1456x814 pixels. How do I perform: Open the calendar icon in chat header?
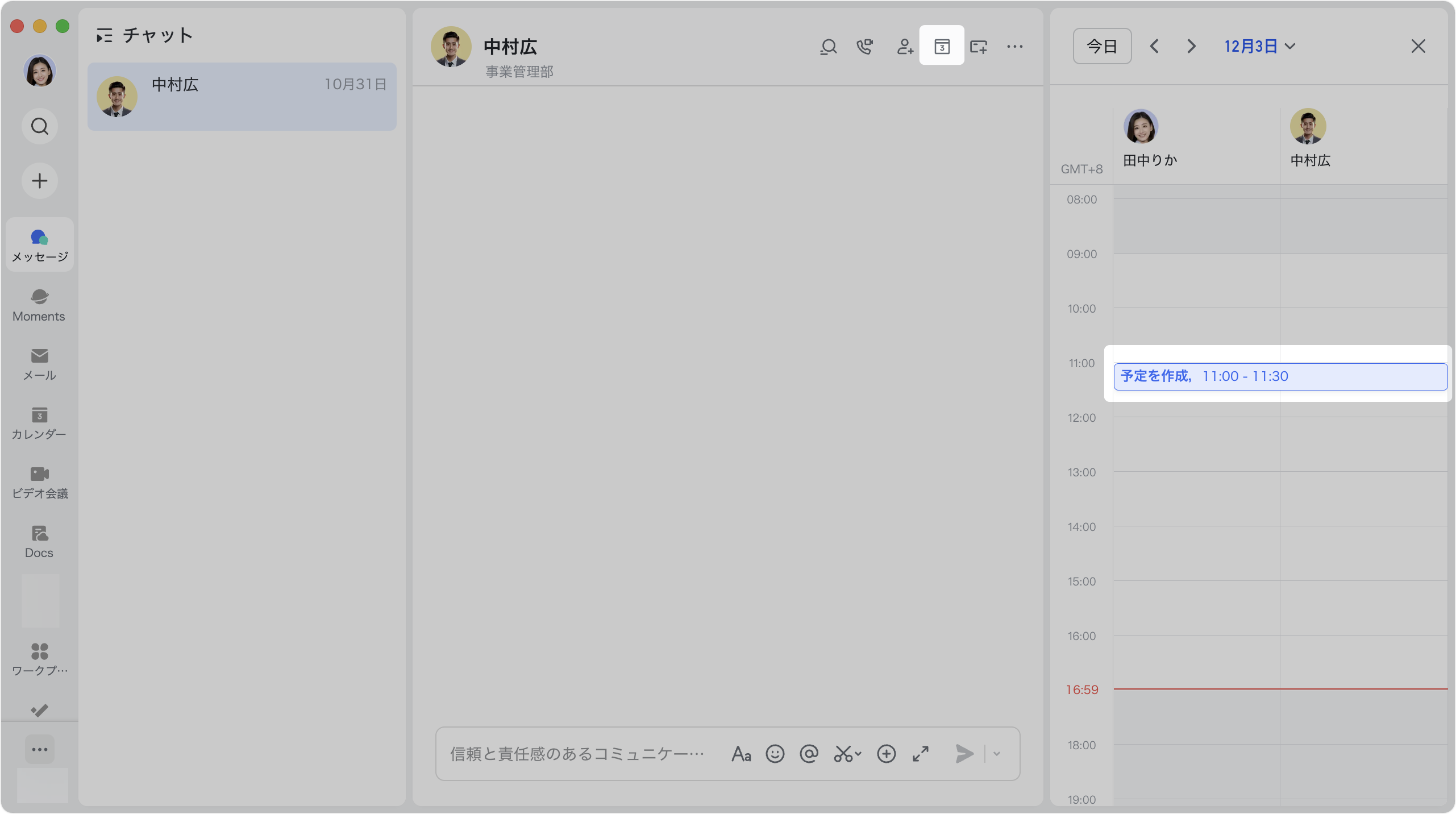(942, 46)
